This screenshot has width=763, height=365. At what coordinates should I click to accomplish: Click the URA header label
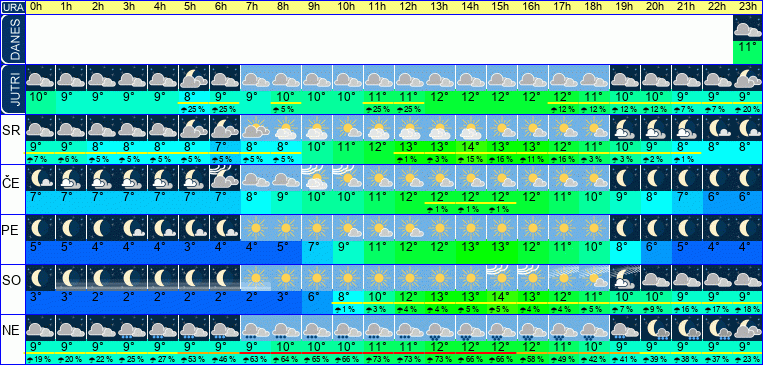pos(13,7)
